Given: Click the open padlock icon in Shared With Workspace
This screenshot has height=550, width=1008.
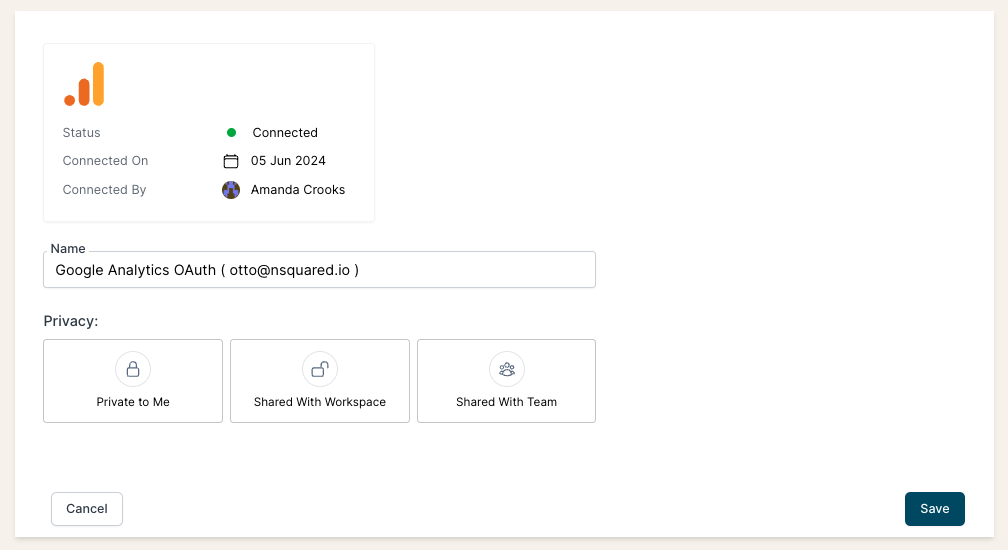Looking at the screenshot, I should point(320,369).
